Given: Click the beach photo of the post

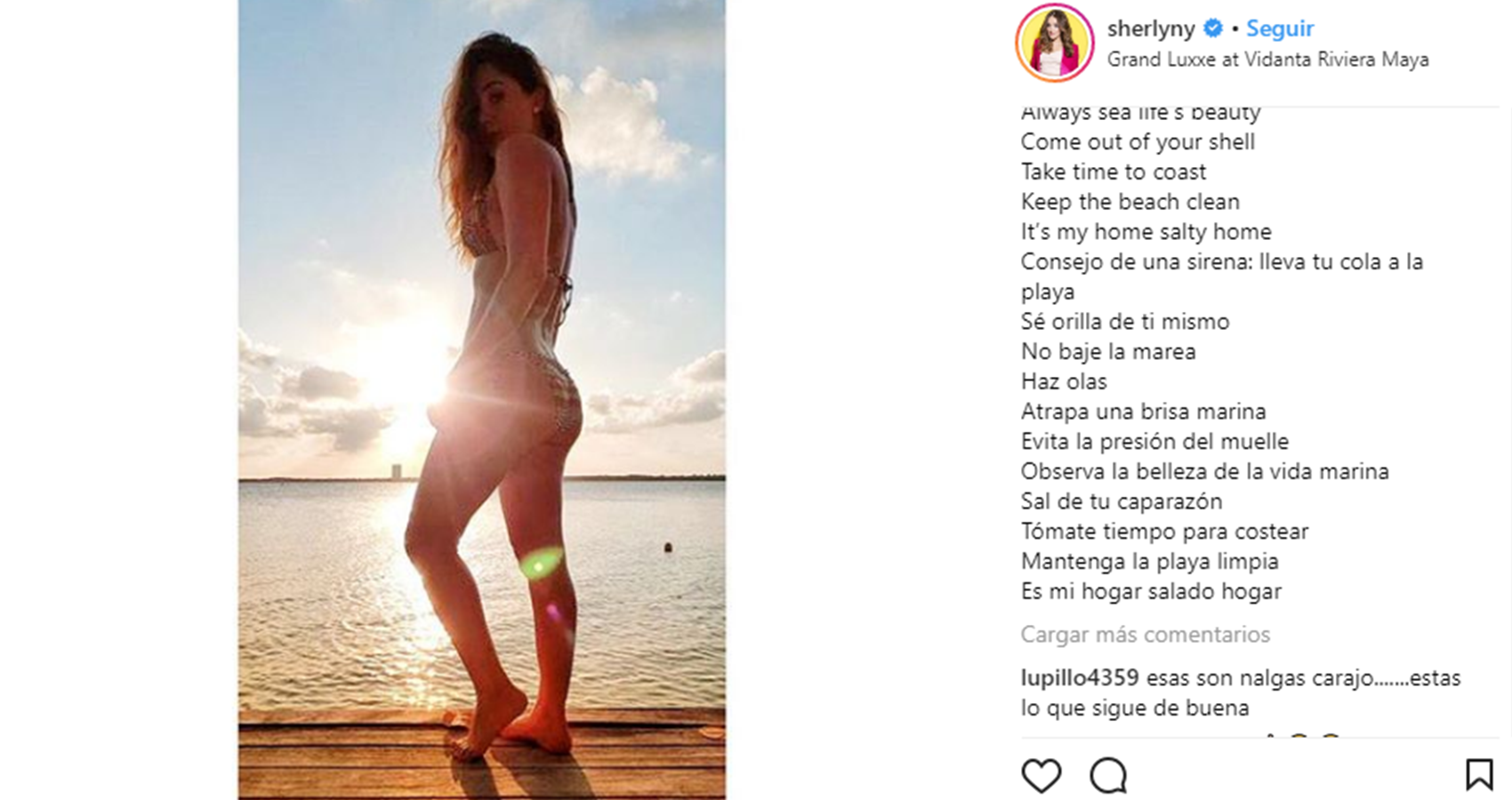Looking at the screenshot, I should [x=481, y=400].
